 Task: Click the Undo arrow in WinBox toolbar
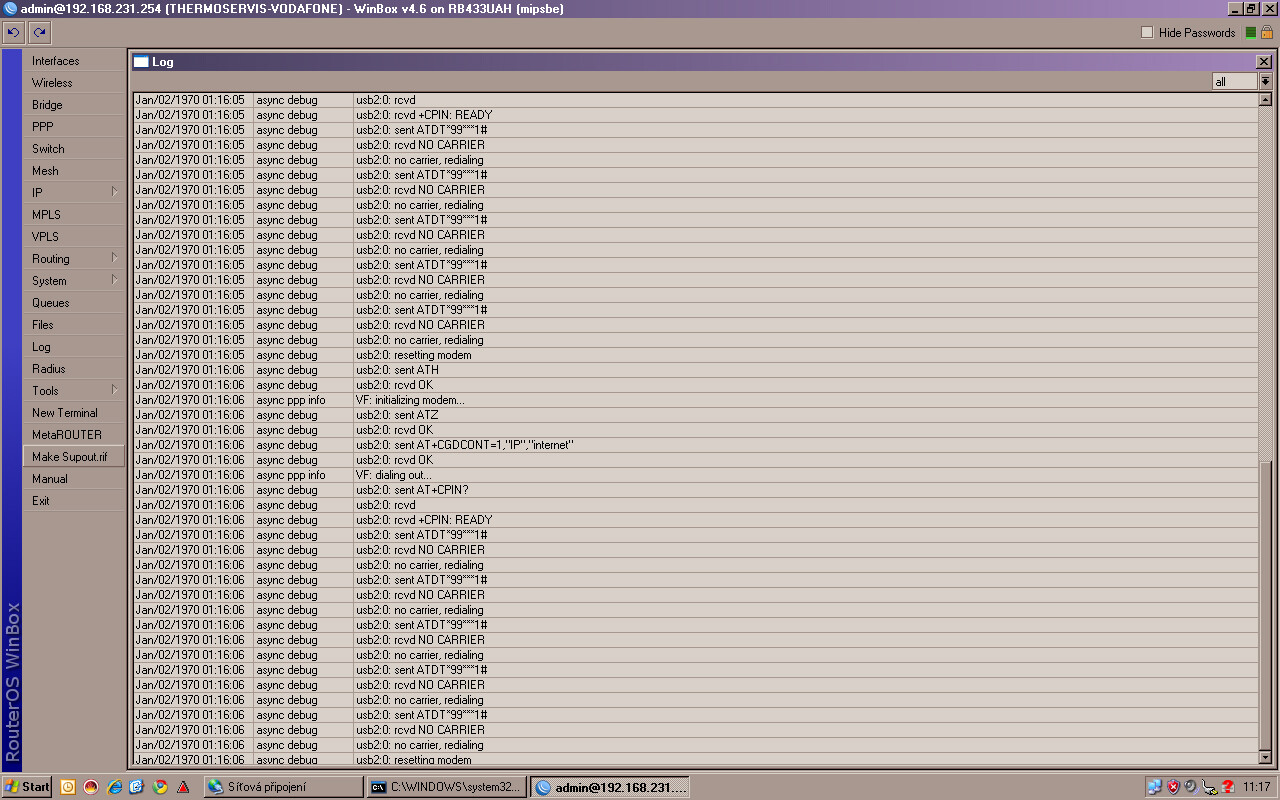13,33
